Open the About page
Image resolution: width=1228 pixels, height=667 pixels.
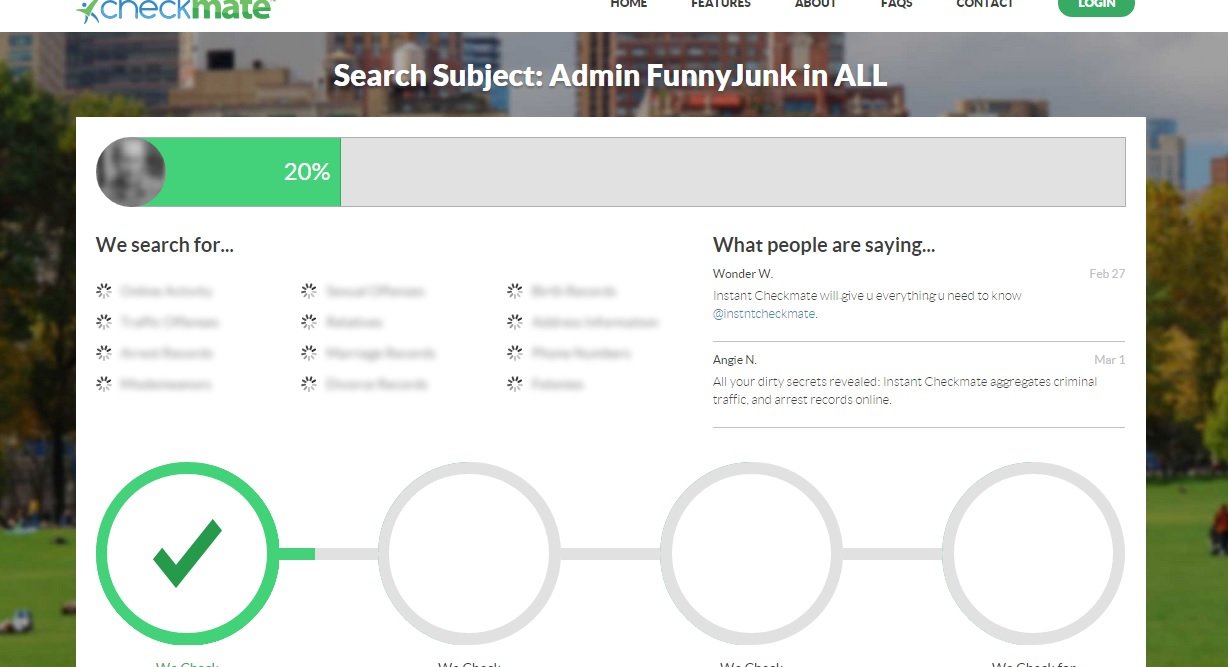pyautogui.click(x=815, y=5)
